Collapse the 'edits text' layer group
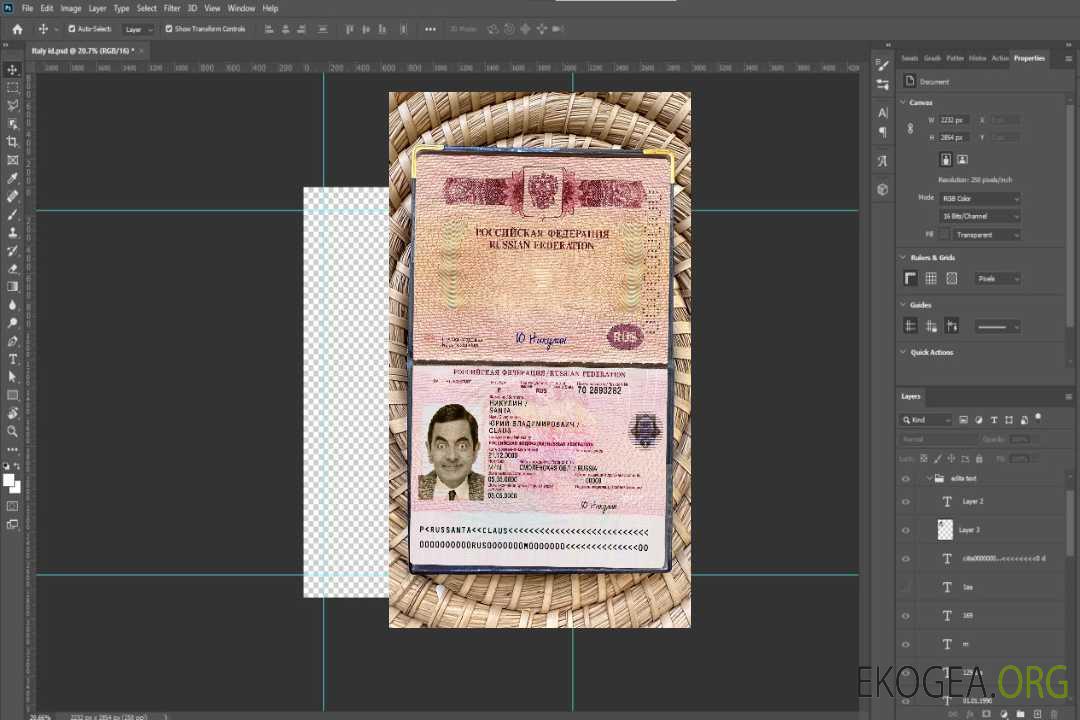 coord(928,478)
